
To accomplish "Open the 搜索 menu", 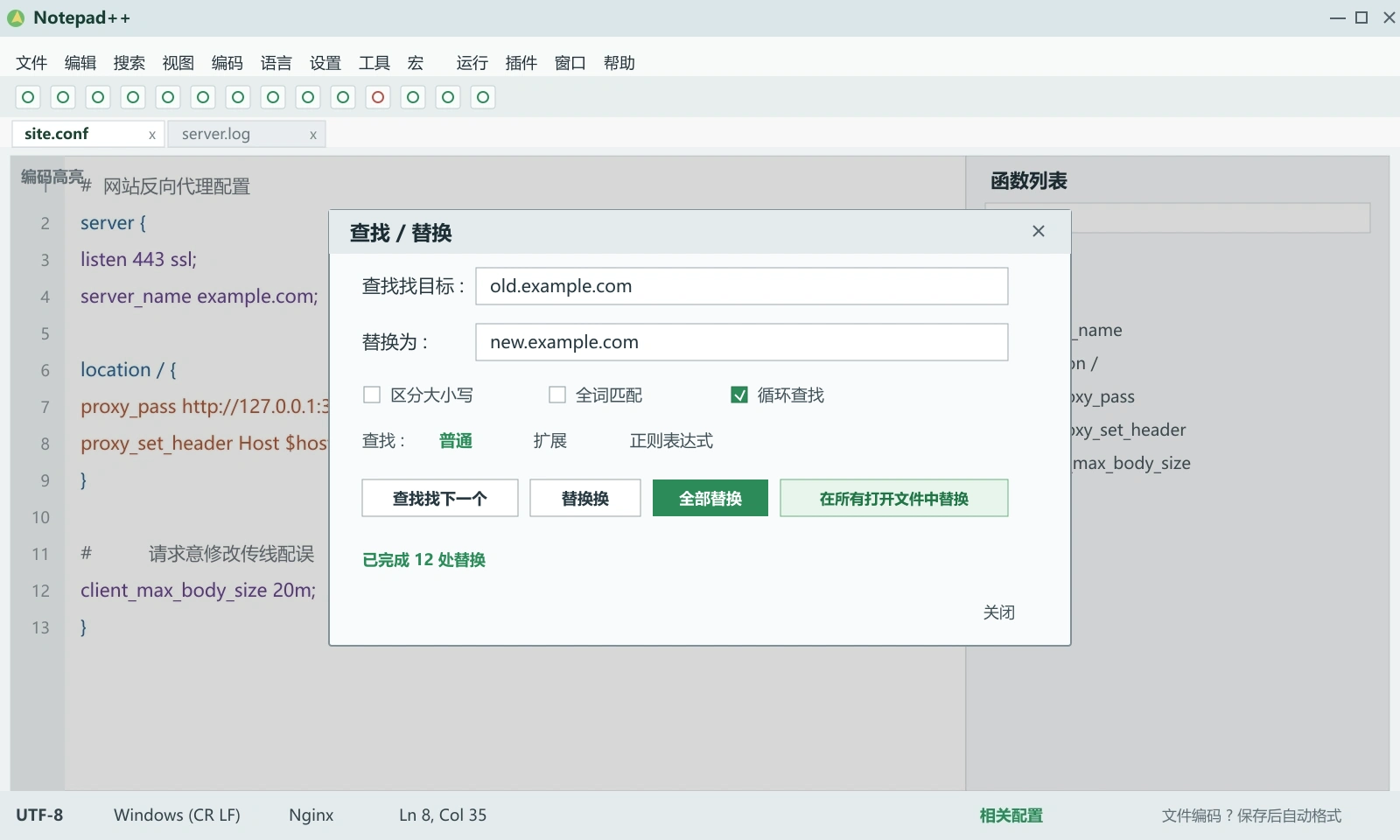I will [x=129, y=63].
